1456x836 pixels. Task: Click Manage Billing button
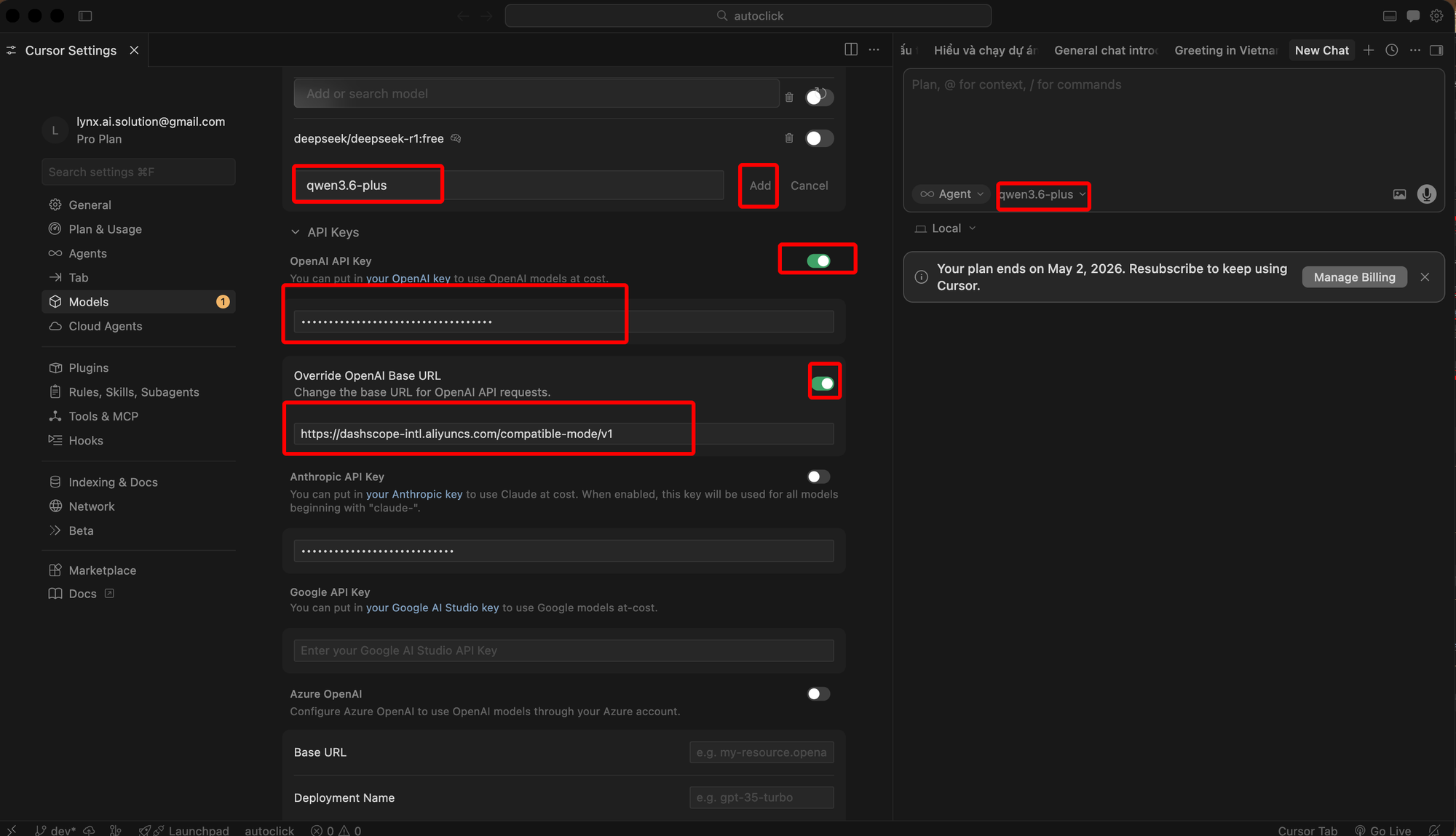(x=1354, y=277)
